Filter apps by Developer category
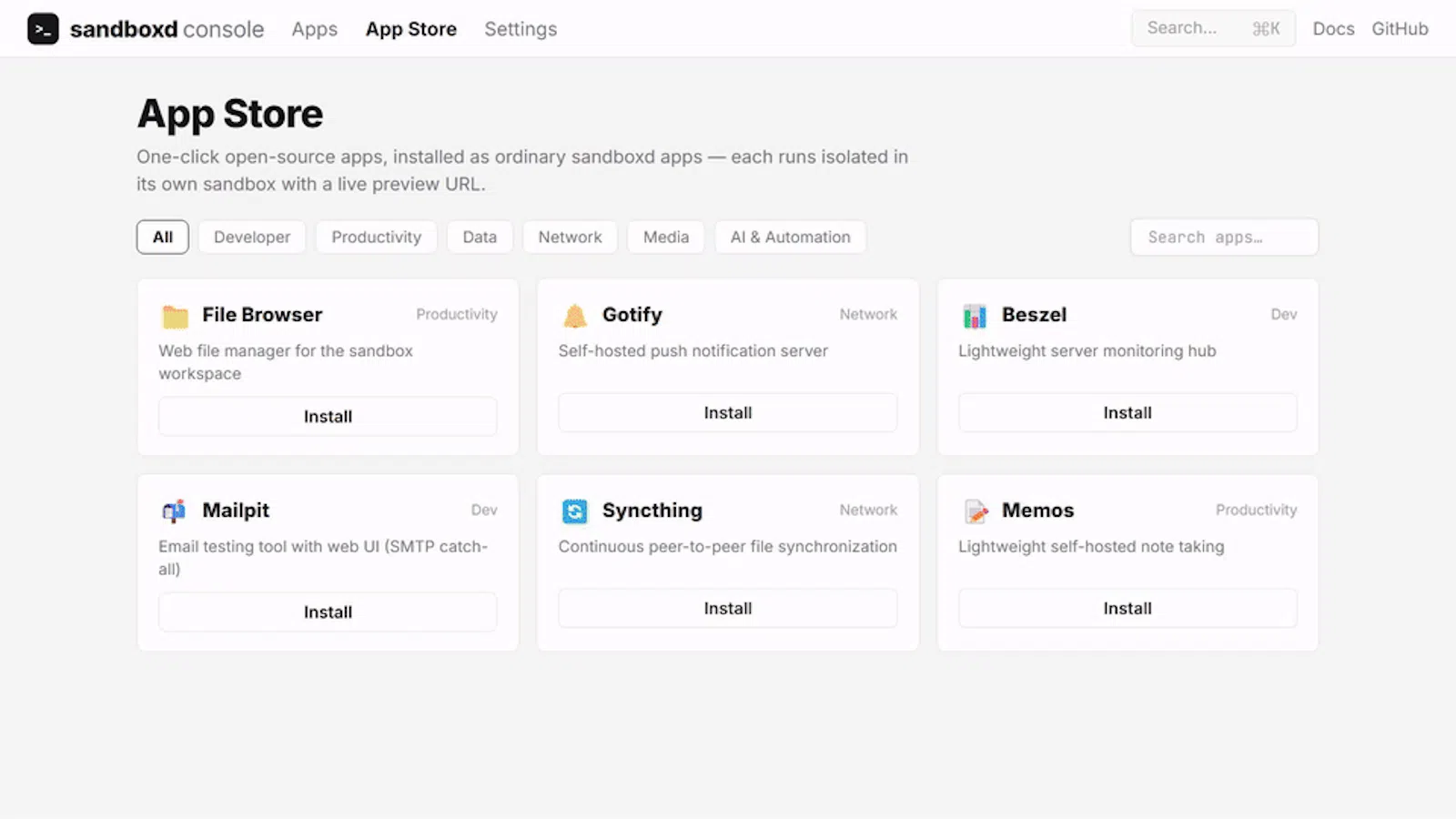 coord(252,238)
